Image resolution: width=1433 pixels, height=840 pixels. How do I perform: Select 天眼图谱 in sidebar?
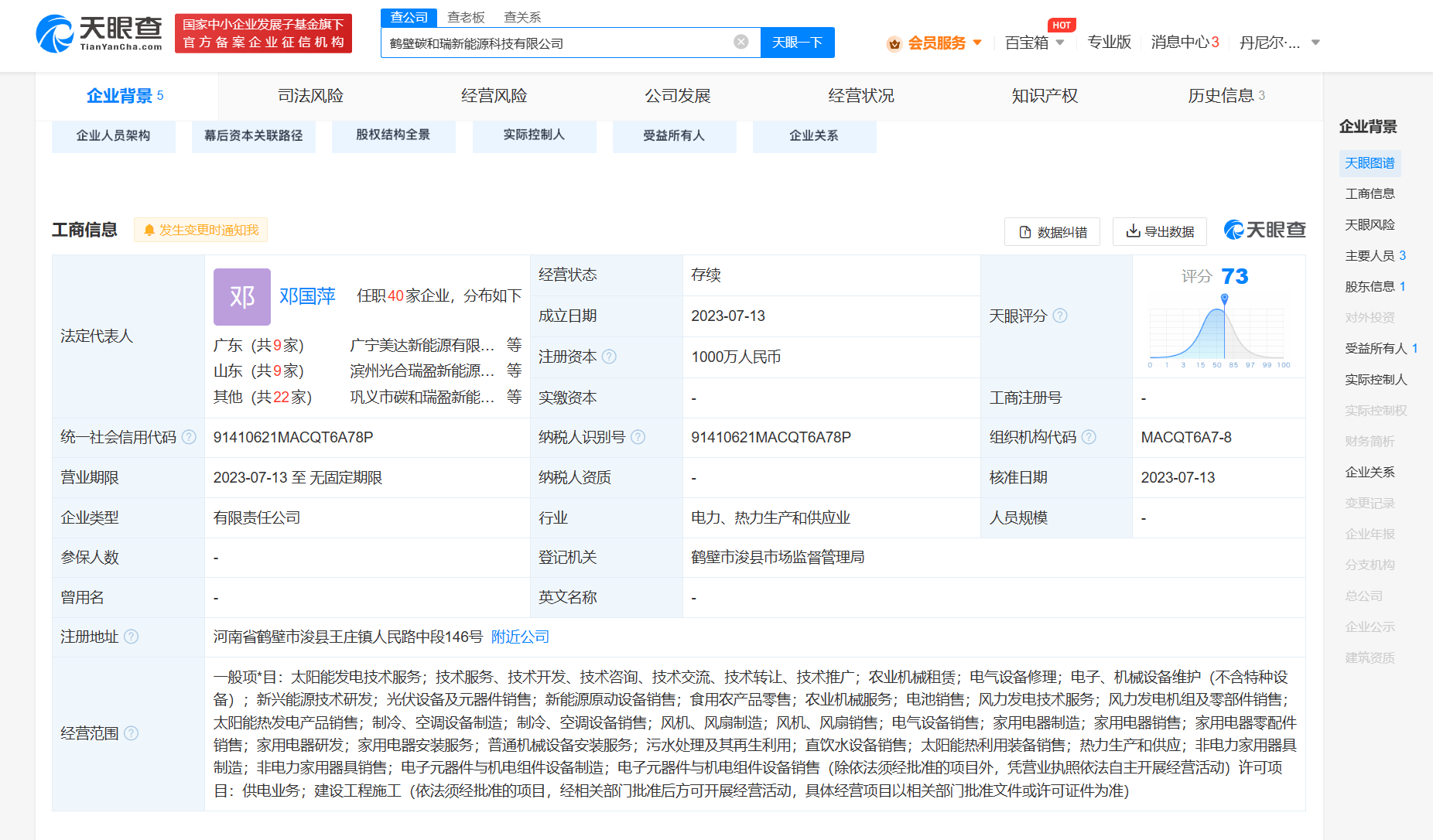[1370, 162]
